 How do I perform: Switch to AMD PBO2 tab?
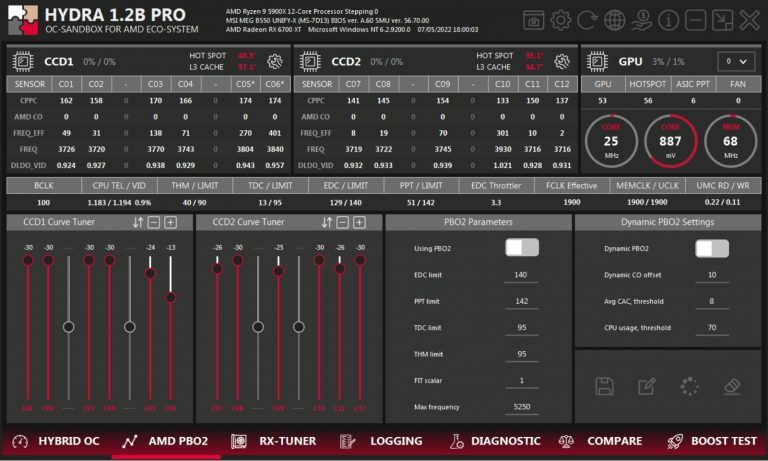166,441
